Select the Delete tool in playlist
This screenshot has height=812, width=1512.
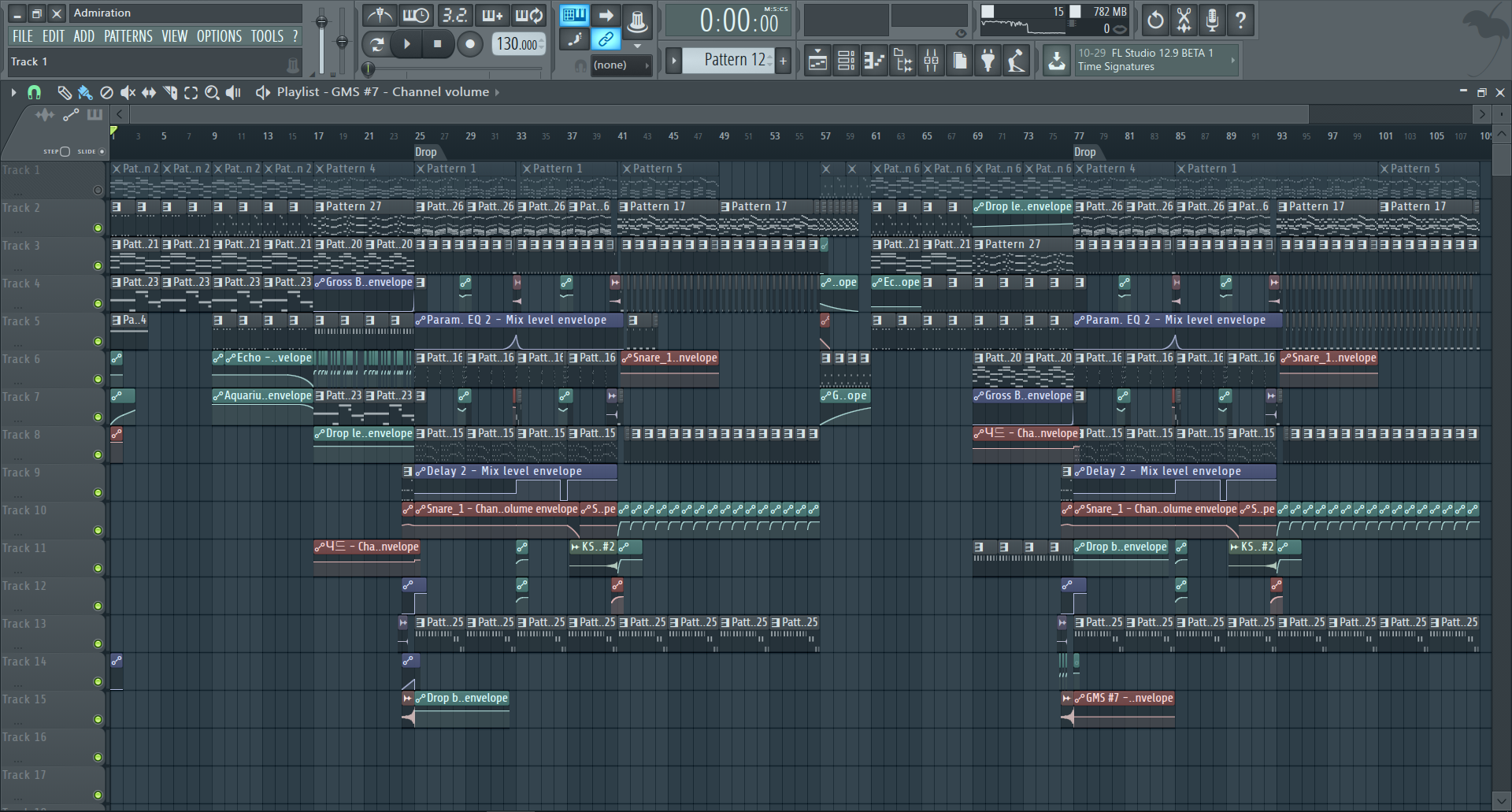[106, 92]
